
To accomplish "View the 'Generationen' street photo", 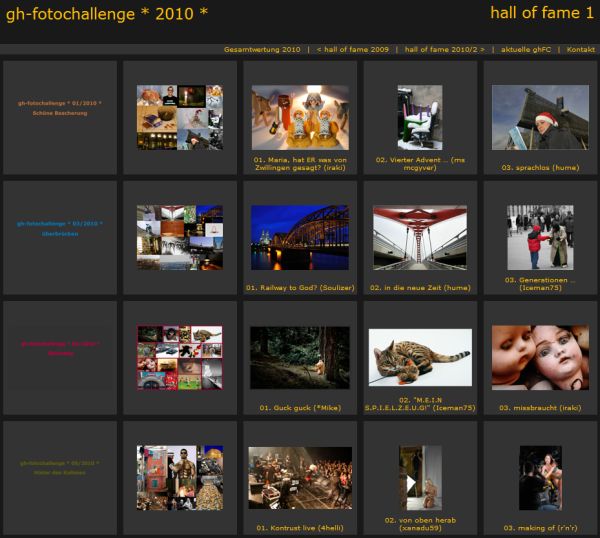I will click(x=540, y=237).
